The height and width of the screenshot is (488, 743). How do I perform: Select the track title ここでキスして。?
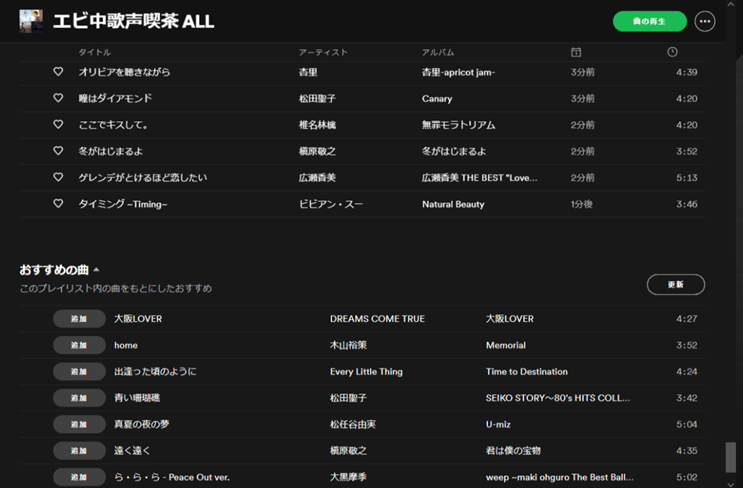coord(113,125)
